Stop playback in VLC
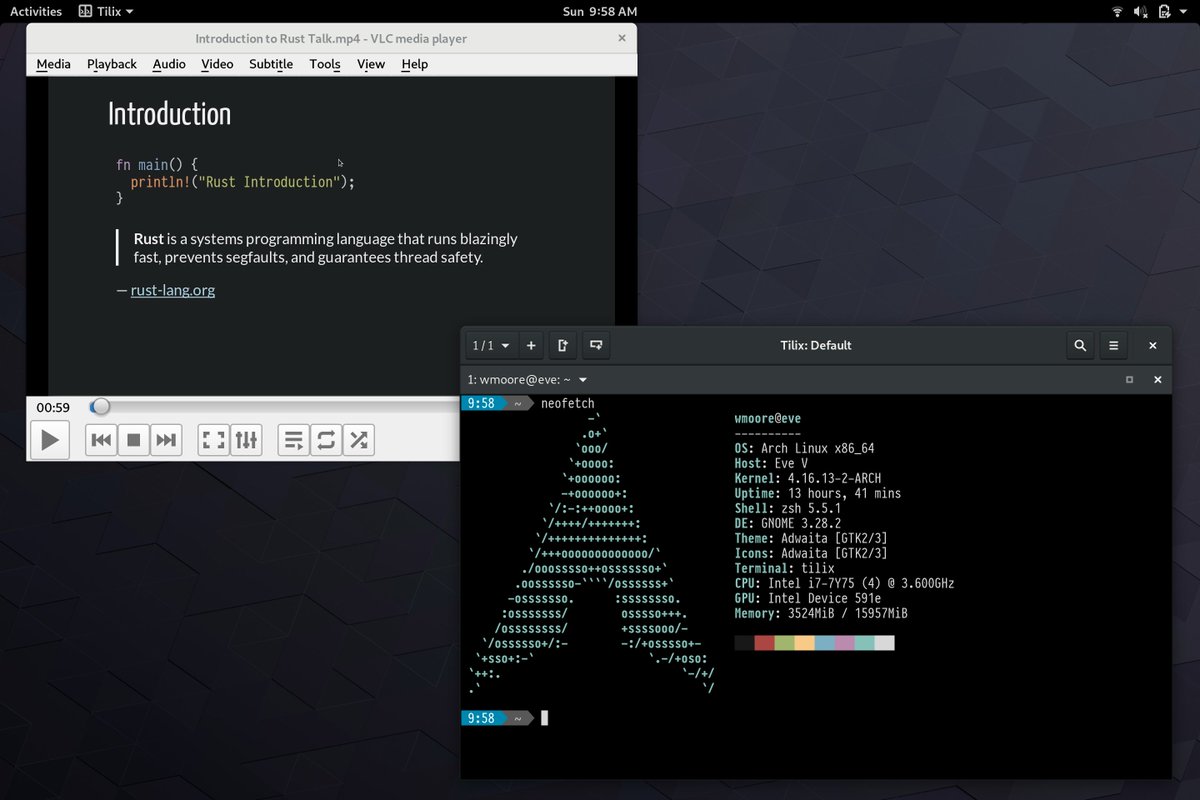The width and height of the screenshot is (1200, 800). [x=133, y=439]
